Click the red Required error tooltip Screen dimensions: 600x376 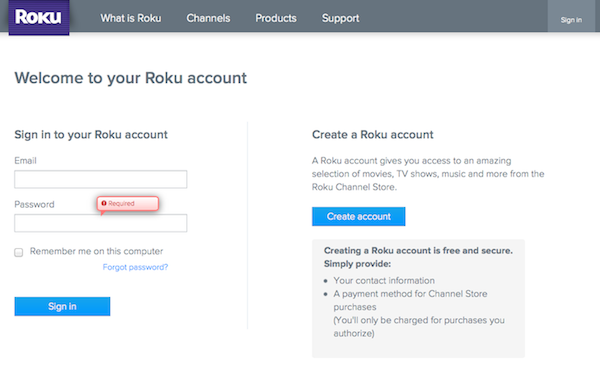(127, 203)
